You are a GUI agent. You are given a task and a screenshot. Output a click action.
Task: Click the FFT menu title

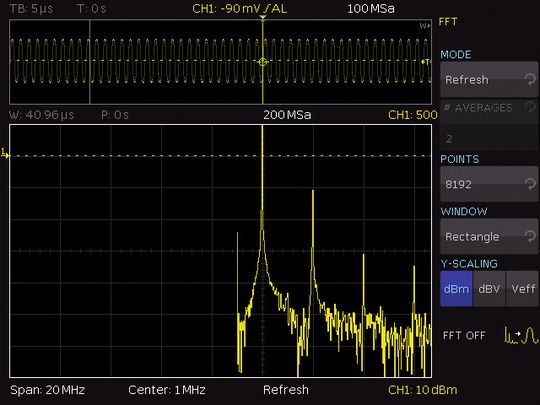coord(448,22)
